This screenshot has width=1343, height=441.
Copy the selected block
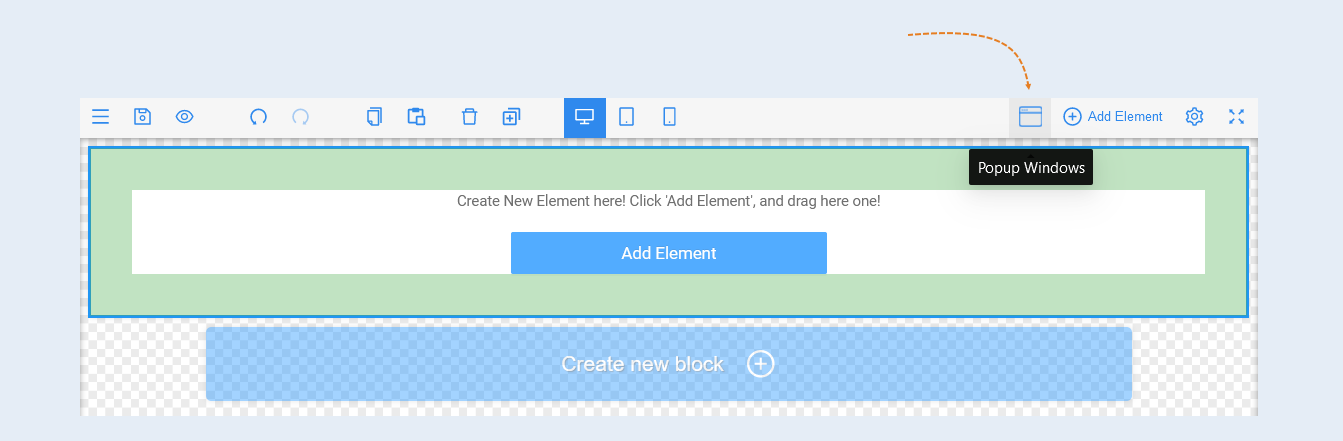point(375,117)
